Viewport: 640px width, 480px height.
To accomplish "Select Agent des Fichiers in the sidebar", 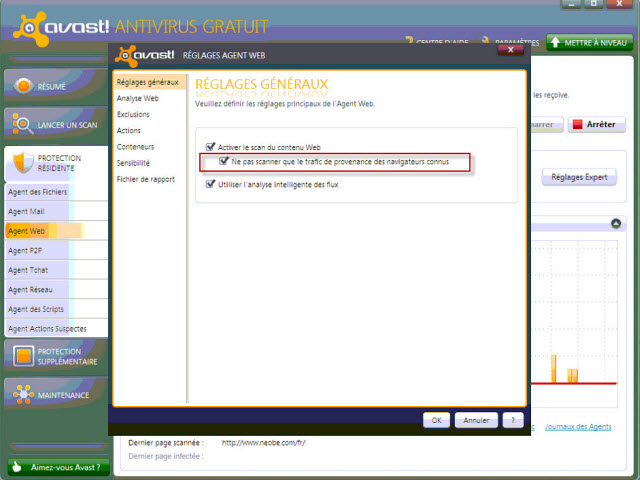I will coord(56,192).
